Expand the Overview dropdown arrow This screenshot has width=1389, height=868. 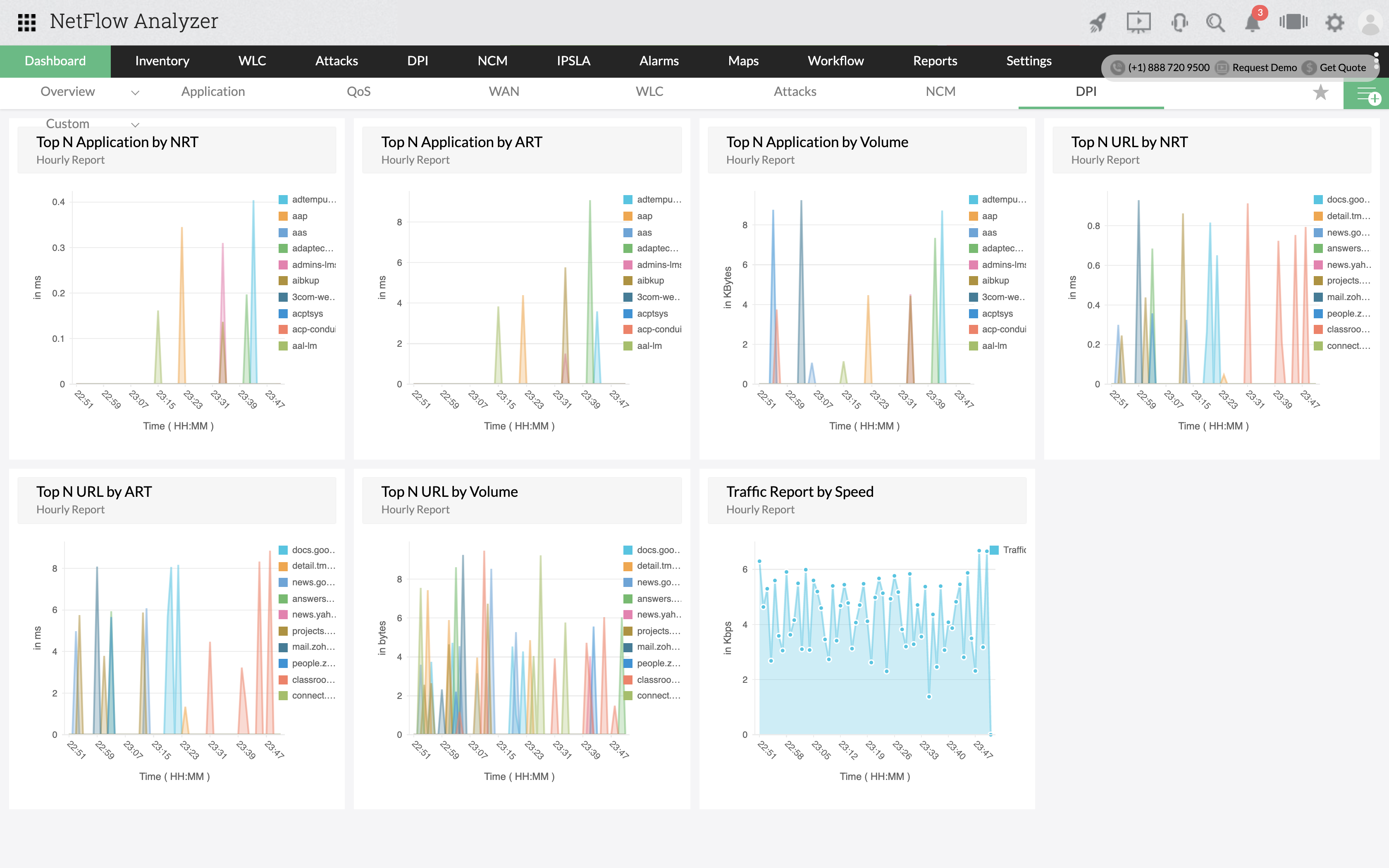(x=136, y=93)
